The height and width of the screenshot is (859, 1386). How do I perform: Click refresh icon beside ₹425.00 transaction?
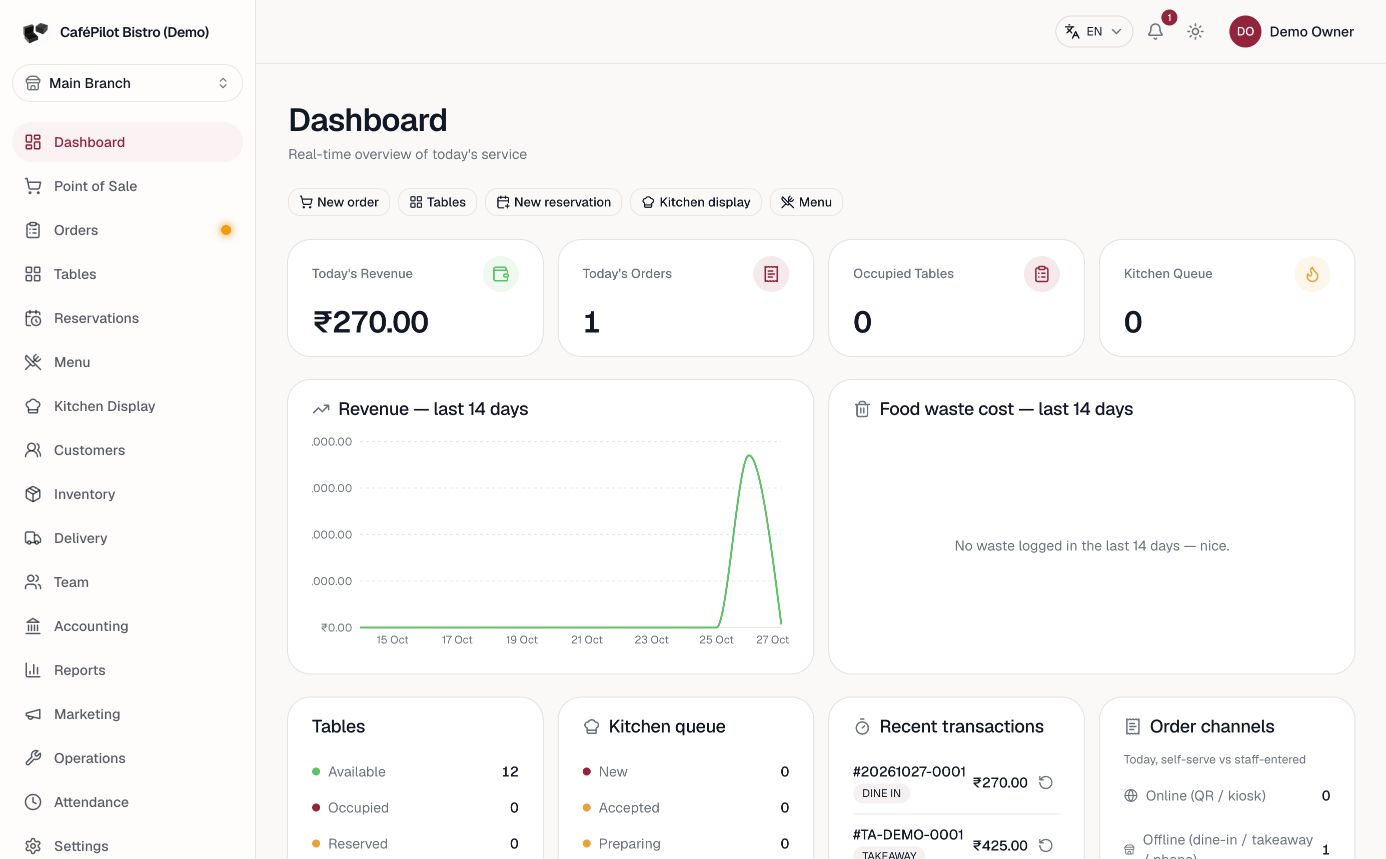coord(1046,845)
